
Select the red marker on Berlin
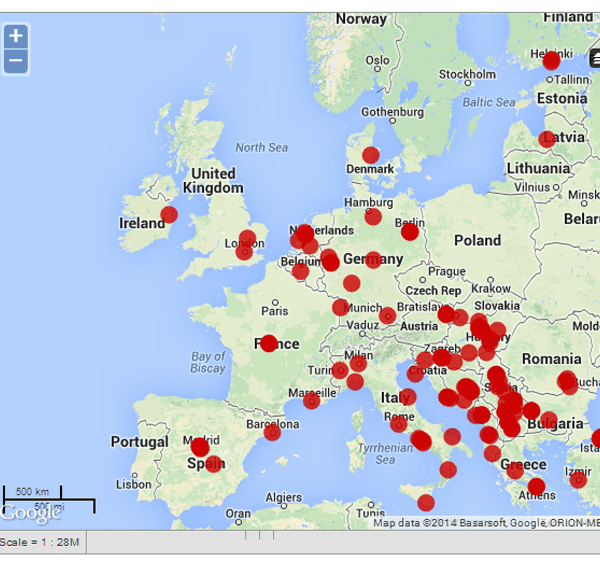click(410, 232)
